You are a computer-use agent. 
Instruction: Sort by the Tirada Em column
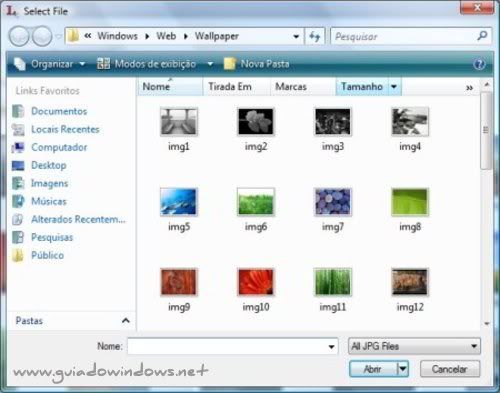[x=236, y=87]
